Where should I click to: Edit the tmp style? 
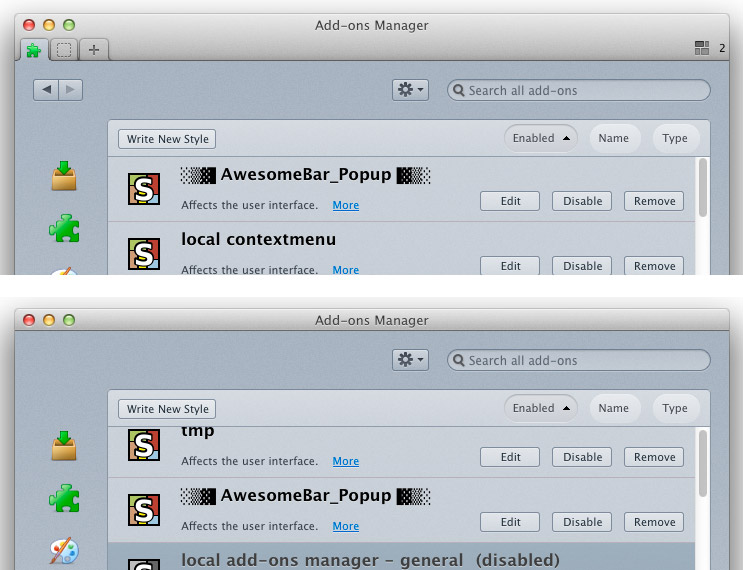tap(510, 457)
